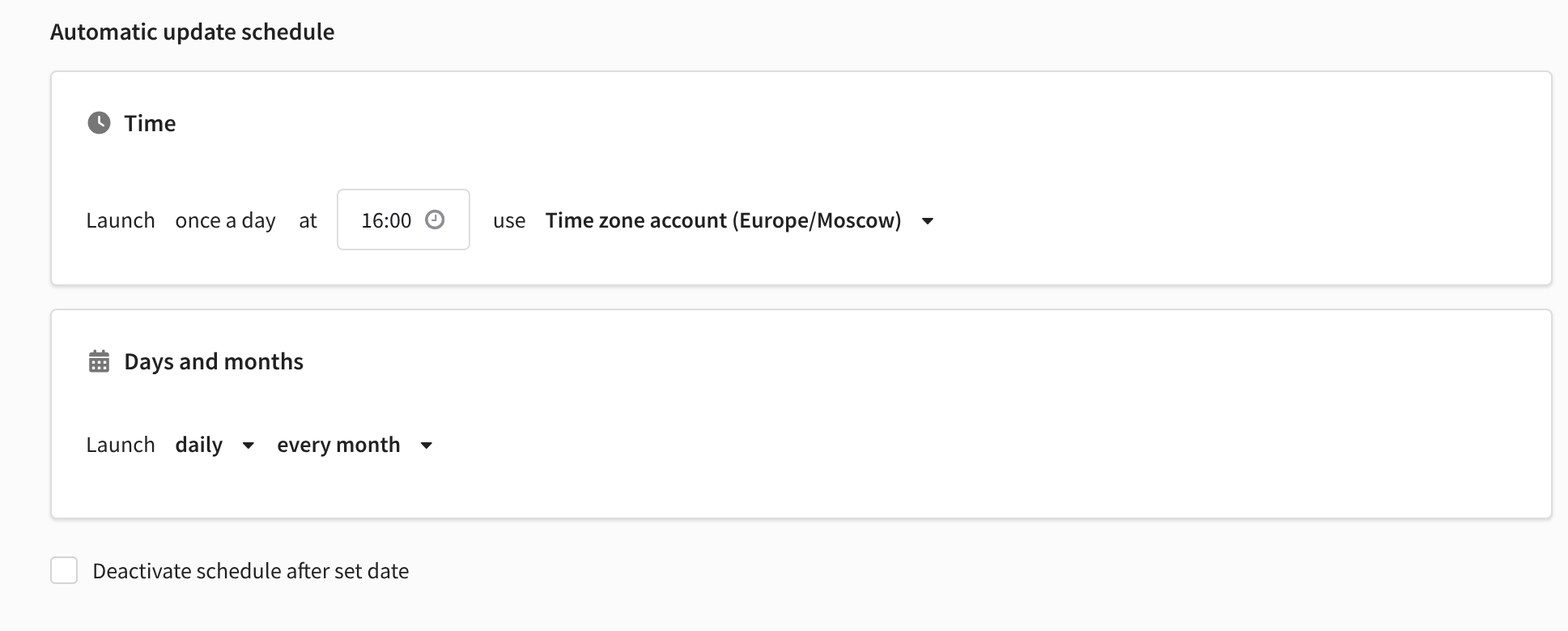Screen dimensions: 1568x631
Task: Click the Launch label in Days and months section
Action: [121, 445]
